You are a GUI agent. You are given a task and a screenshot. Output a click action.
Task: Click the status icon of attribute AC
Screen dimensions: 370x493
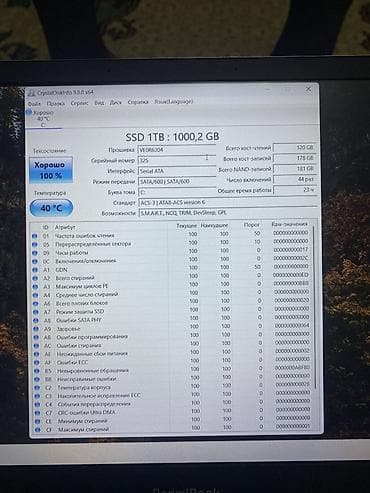pyautogui.click(x=36, y=346)
